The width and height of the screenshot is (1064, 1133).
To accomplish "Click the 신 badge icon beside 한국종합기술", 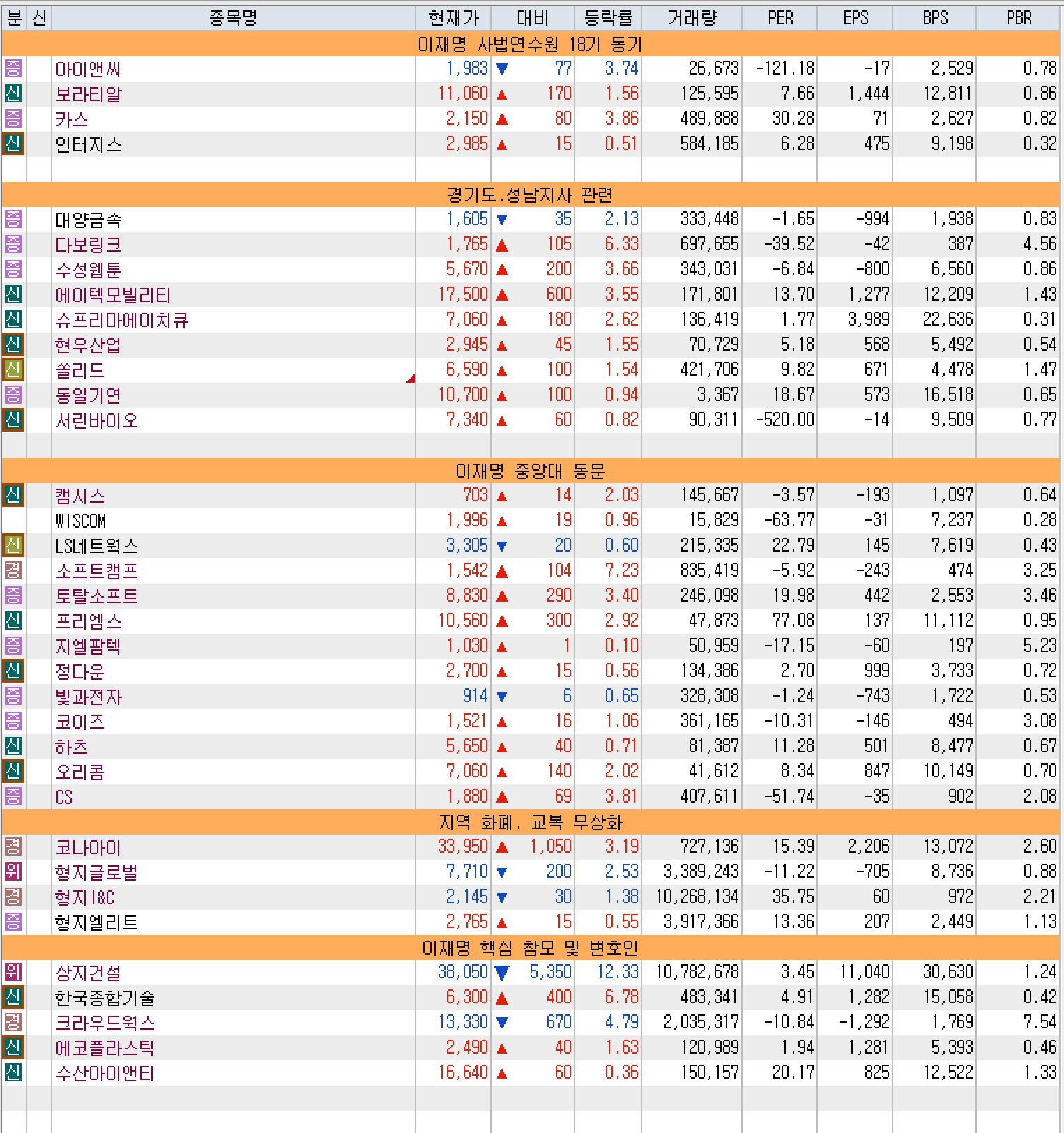I will click(13, 998).
